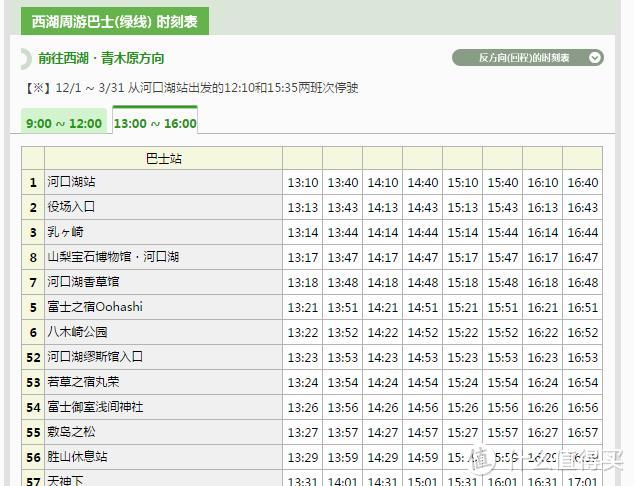Click the 14:13 time in 役场入口 row
Viewport: 634px width, 486px height.
[x=383, y=208]
